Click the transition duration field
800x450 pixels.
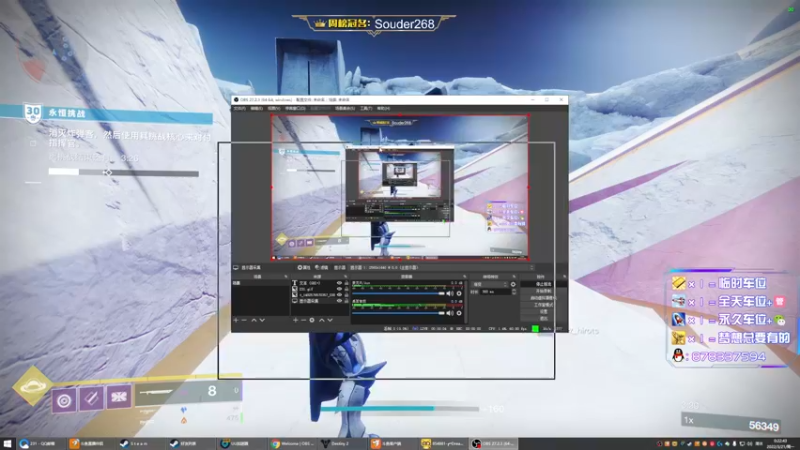pyautogui.click(x=496, y=291)
